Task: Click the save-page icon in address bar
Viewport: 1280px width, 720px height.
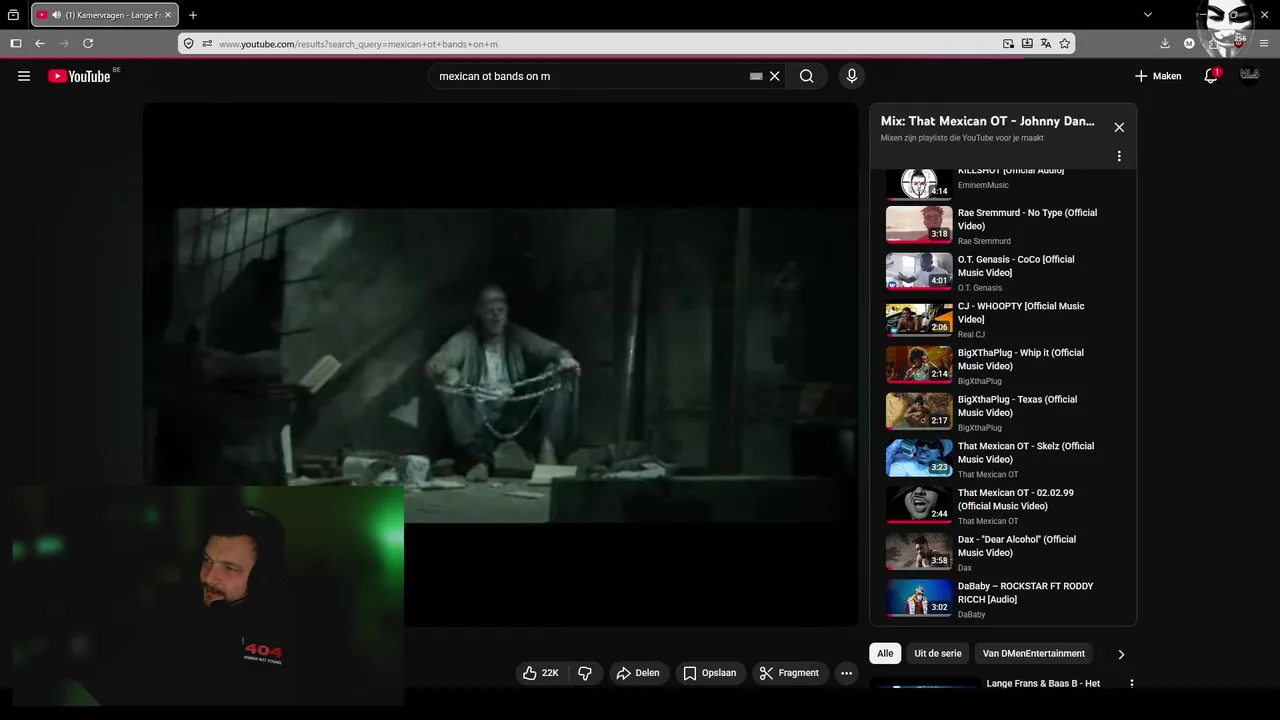Action: [x=1027, y=44]
